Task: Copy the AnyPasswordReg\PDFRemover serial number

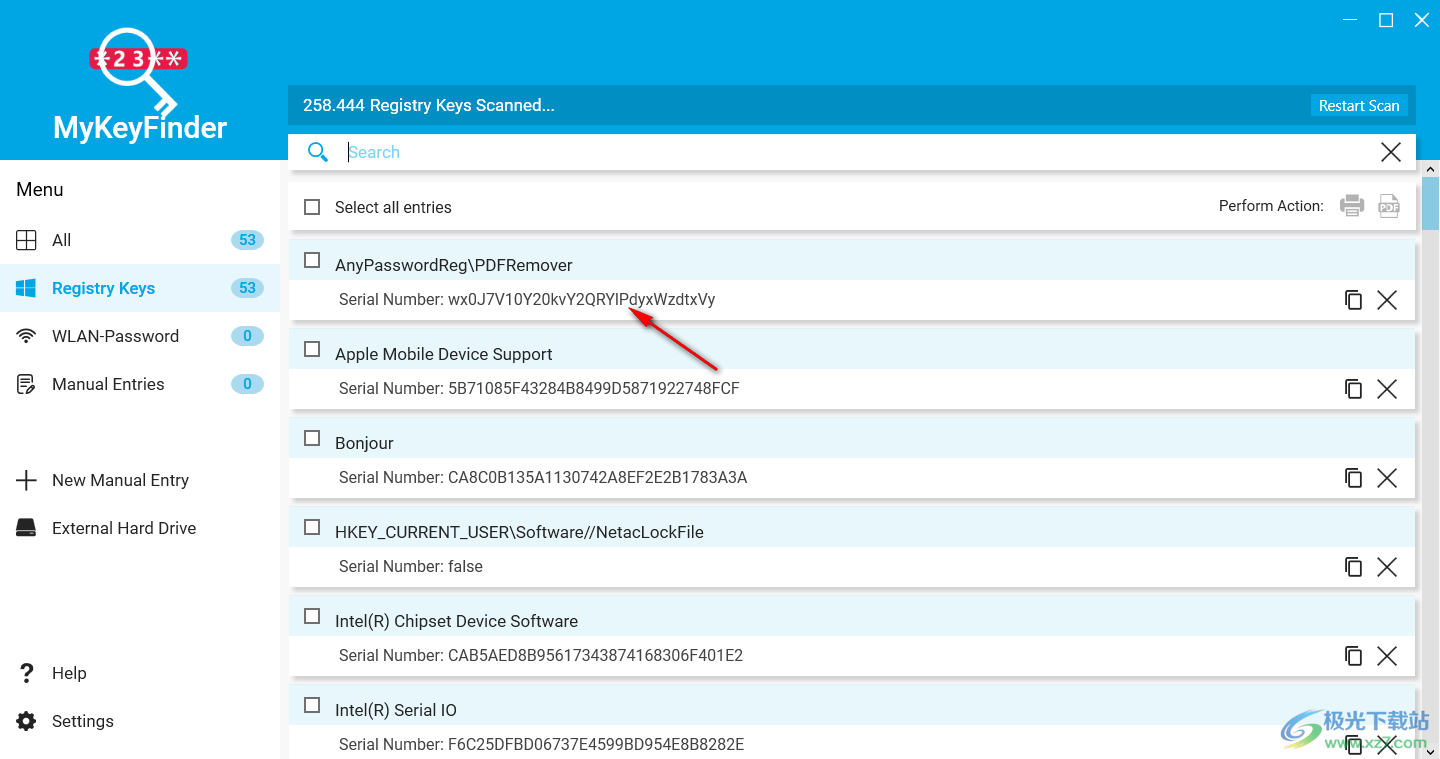Action: pyautogui.click(x=1353, y=300)
